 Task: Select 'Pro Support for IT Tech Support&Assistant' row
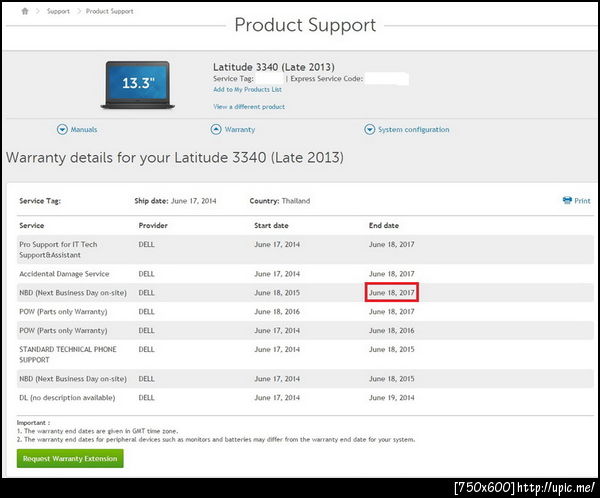pyautogui.click(x=305, y=250)
